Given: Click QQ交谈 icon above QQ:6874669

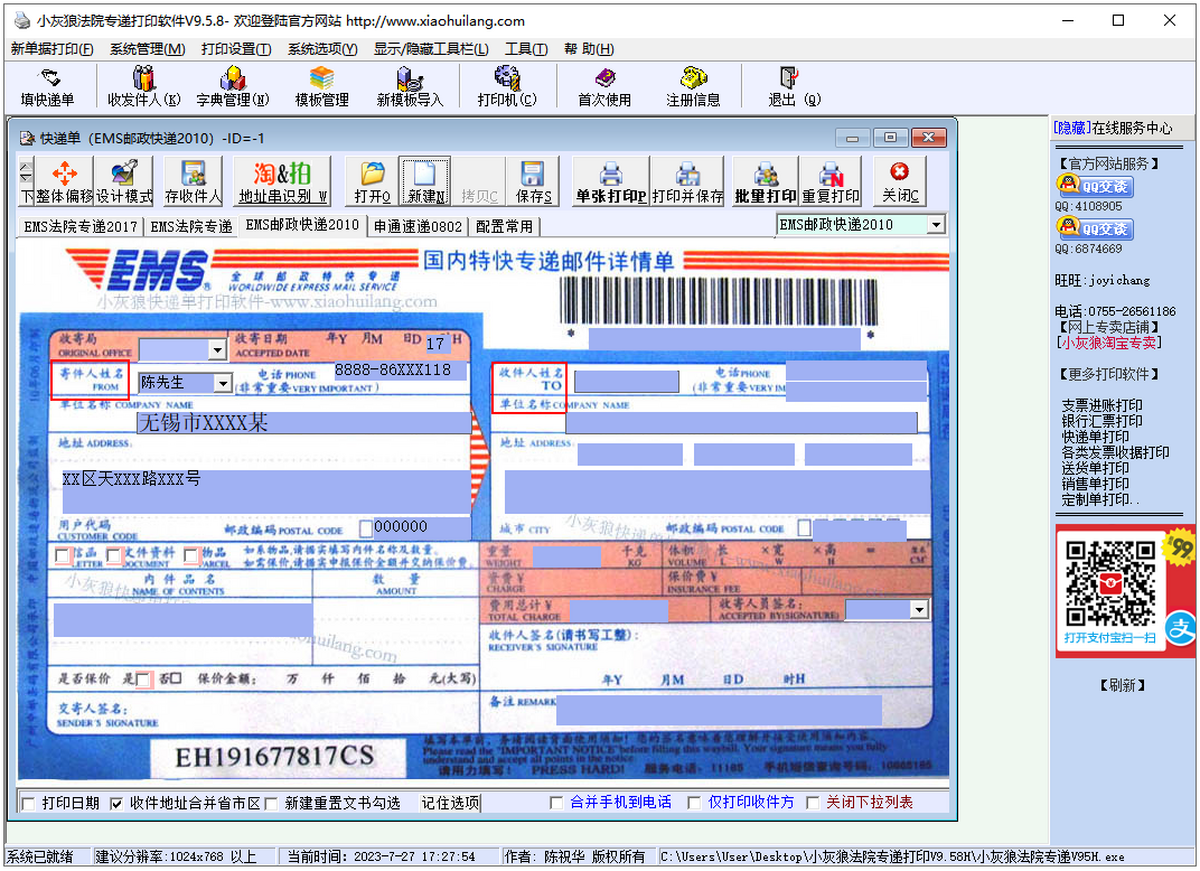Looking at the screenshot, I should [x=1094, y=229].
